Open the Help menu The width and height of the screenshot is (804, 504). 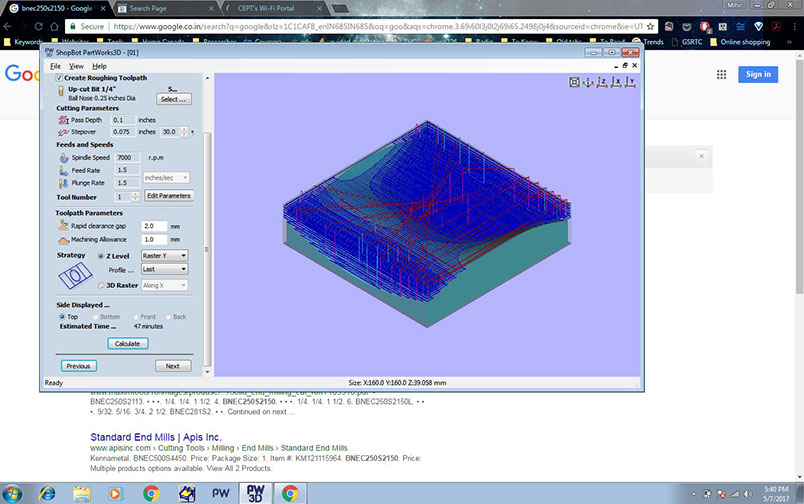point(99,66)
